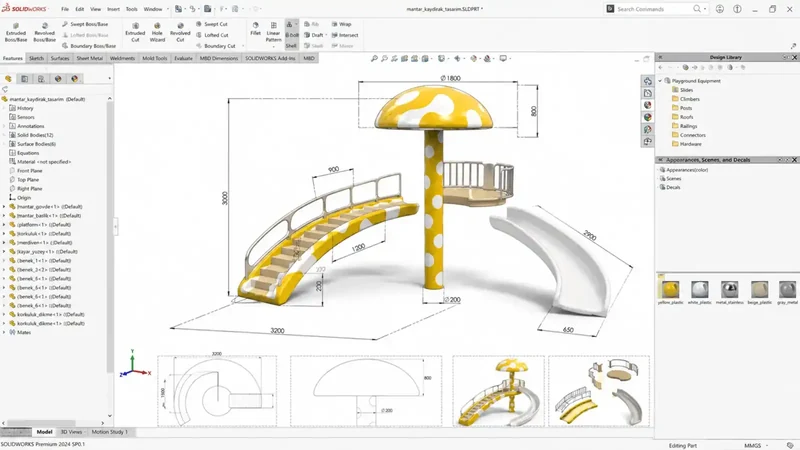This screenshot has width=800, height=450.
Task: Switch to the Motion Study 1 tab
Action: point(110,432)
